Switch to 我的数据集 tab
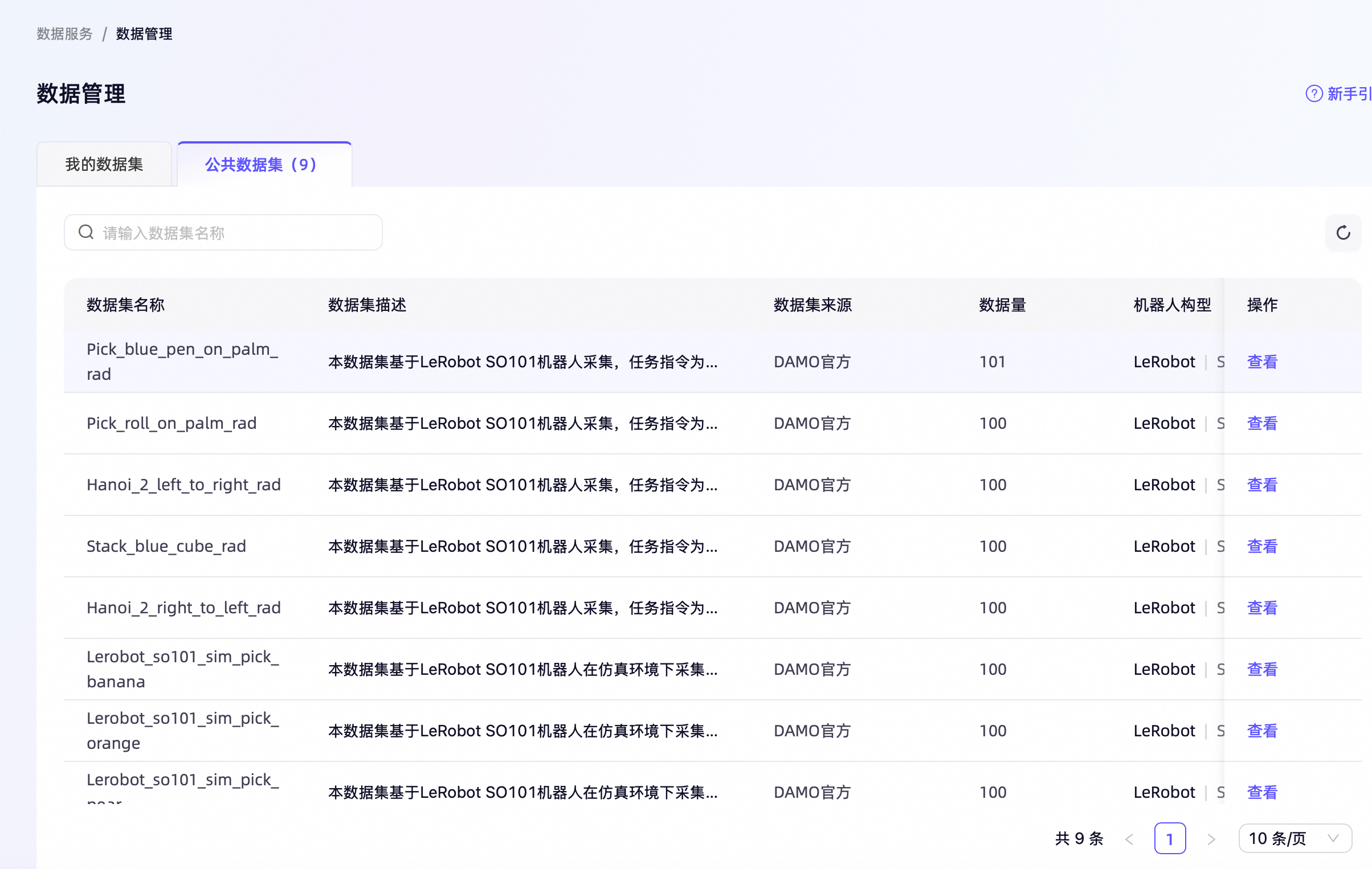Screen dimensions: 1372x869 104,165
